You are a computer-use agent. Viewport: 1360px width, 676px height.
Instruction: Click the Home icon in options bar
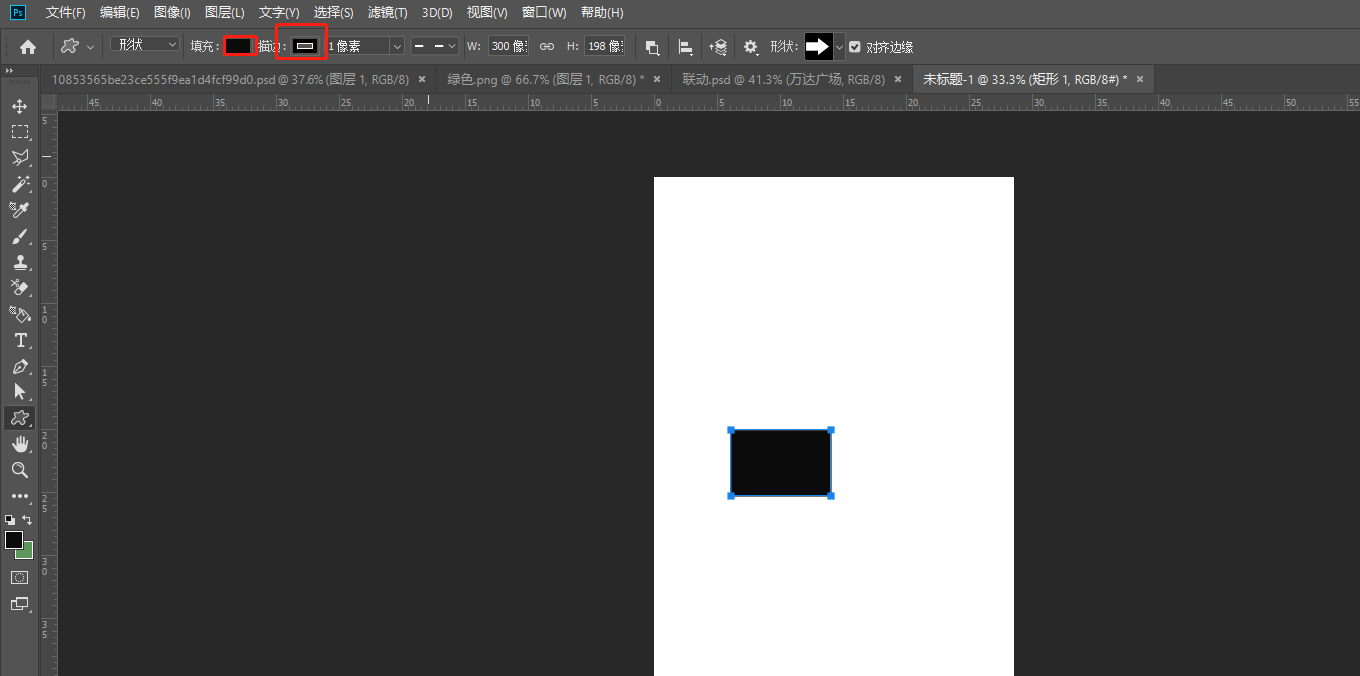pos(28,46)
